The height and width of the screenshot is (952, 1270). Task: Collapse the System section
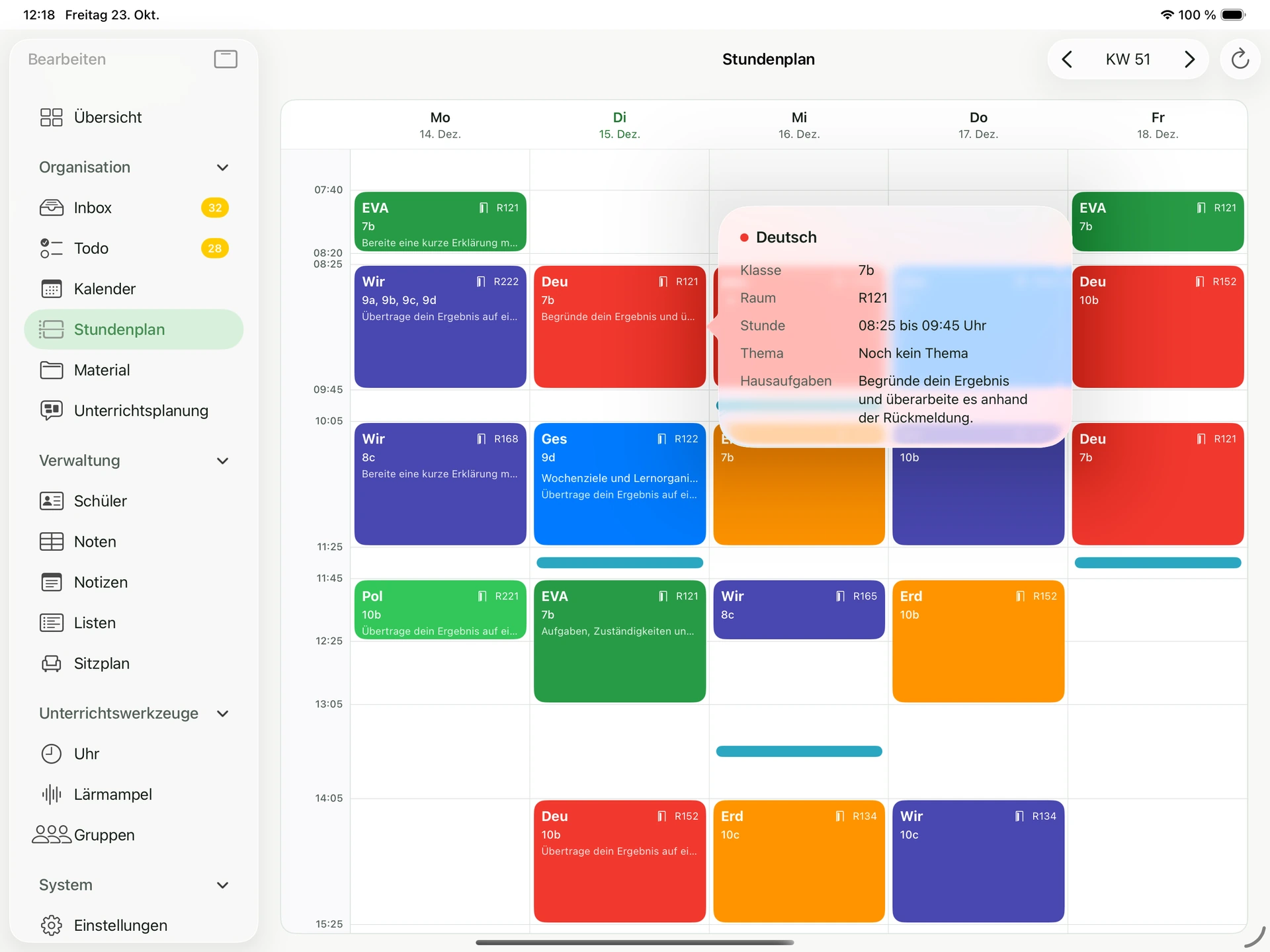pyautogui.click(x=223, y=885)
